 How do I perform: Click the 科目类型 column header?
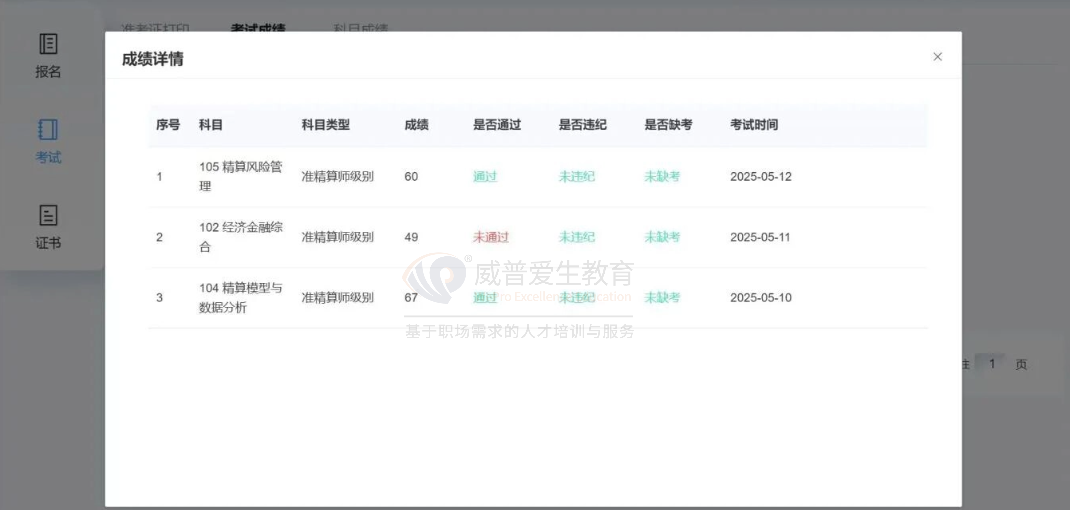click(326, 125)
